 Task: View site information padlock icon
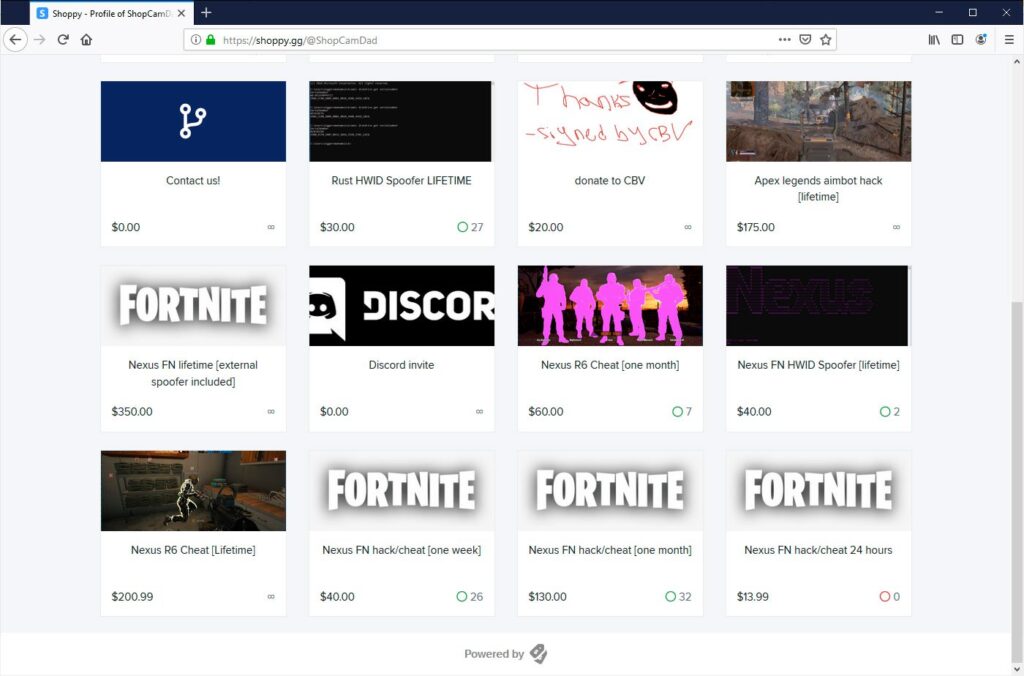click(210, 40)
